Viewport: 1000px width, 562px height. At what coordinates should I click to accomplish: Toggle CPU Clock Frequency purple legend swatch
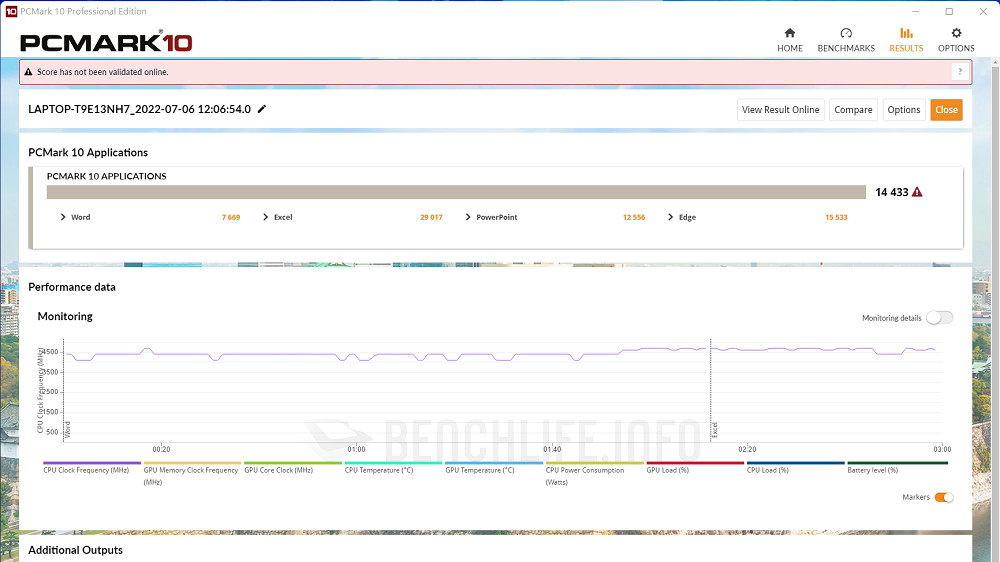[x=84, y=463]
